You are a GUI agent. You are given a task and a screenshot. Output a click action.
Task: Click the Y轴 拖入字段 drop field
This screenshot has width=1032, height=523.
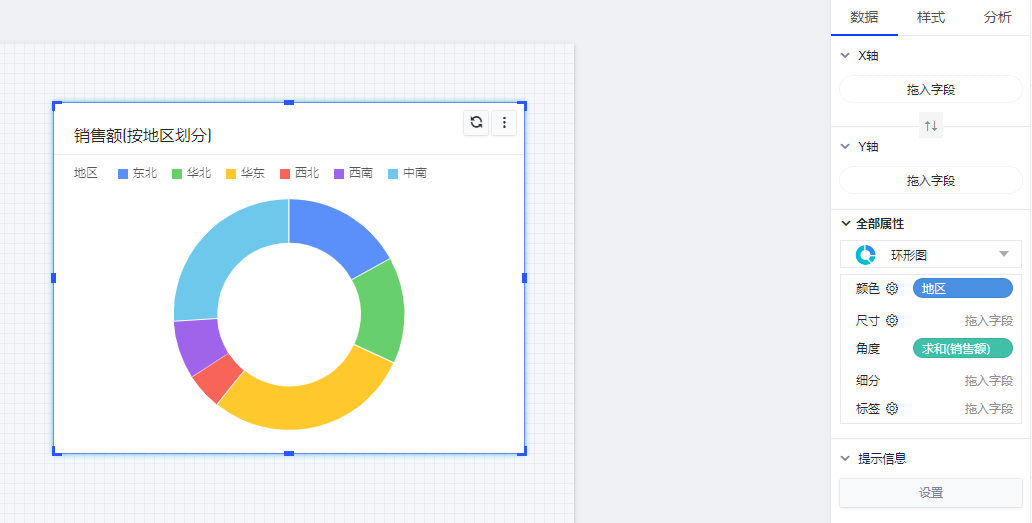[930, 180]
